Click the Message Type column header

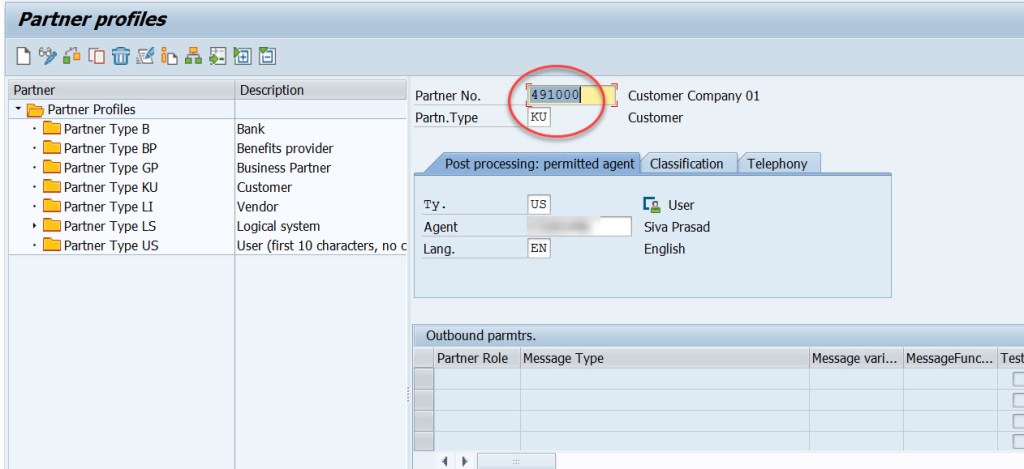665,358
